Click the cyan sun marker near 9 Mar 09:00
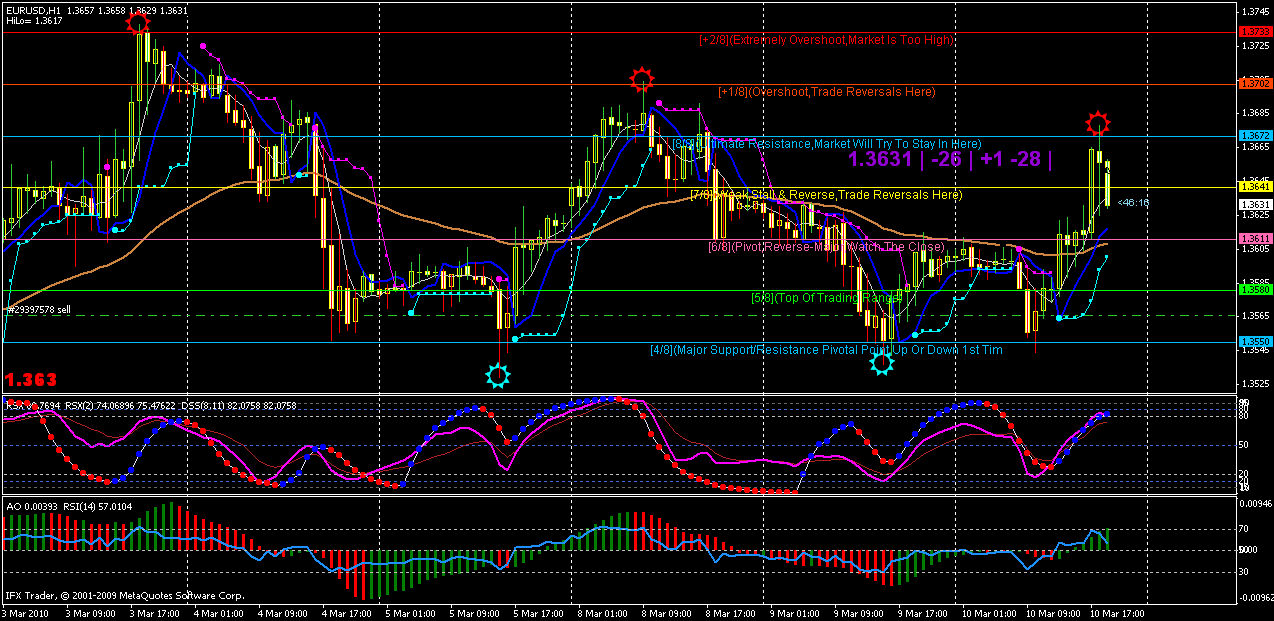1274x621 pixels. point(881,363)
